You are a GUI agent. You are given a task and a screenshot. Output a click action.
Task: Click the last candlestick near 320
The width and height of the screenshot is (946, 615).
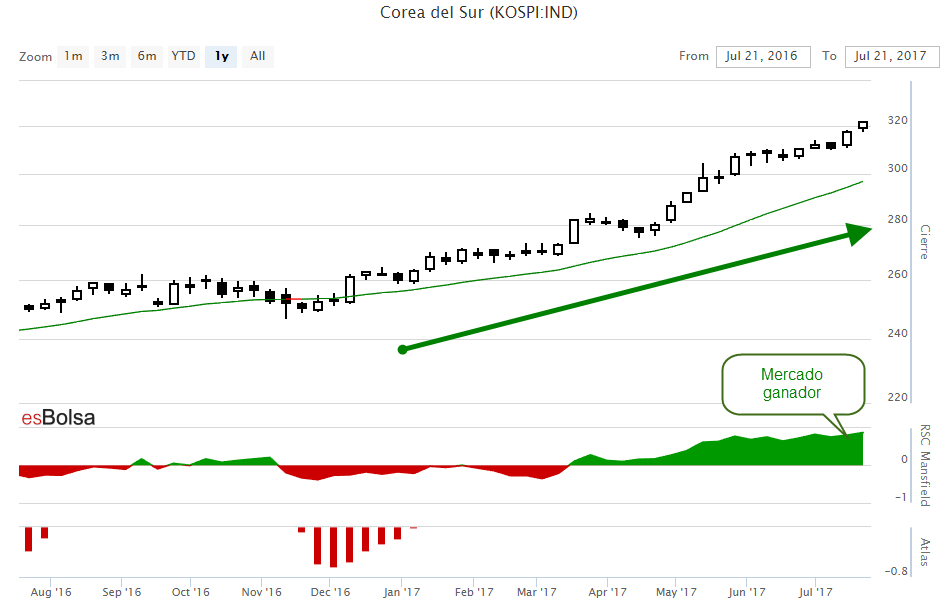point(863,126)
